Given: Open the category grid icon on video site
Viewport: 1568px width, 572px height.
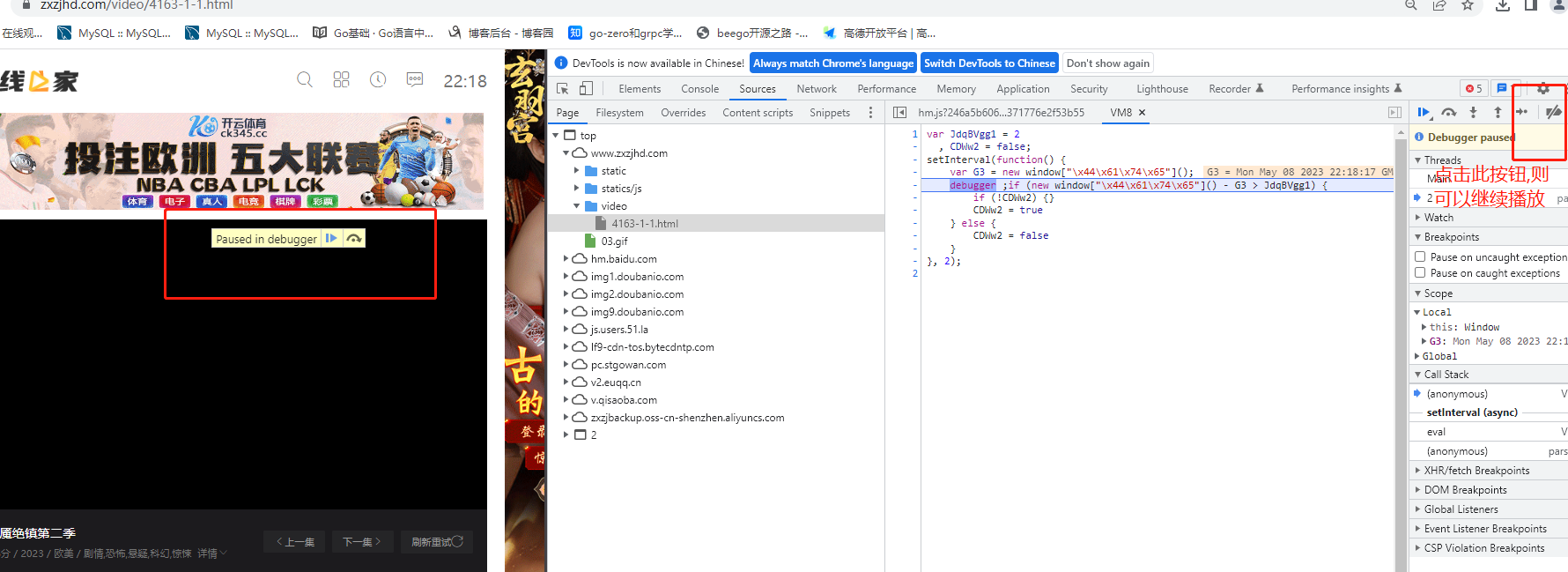Looking at the screenshot, I should click(x=342, y=80).
